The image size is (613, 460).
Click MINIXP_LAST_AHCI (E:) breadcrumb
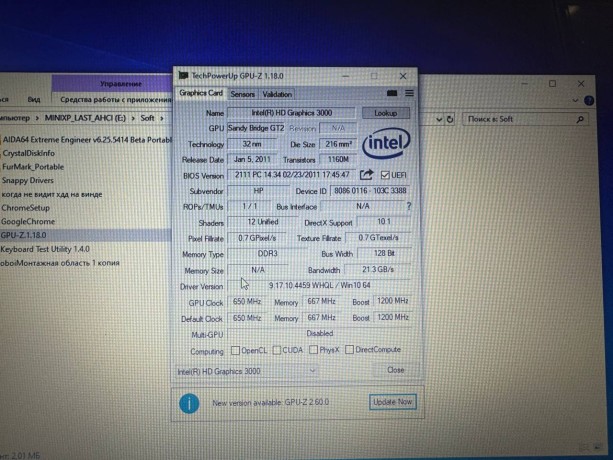[85, 118]
